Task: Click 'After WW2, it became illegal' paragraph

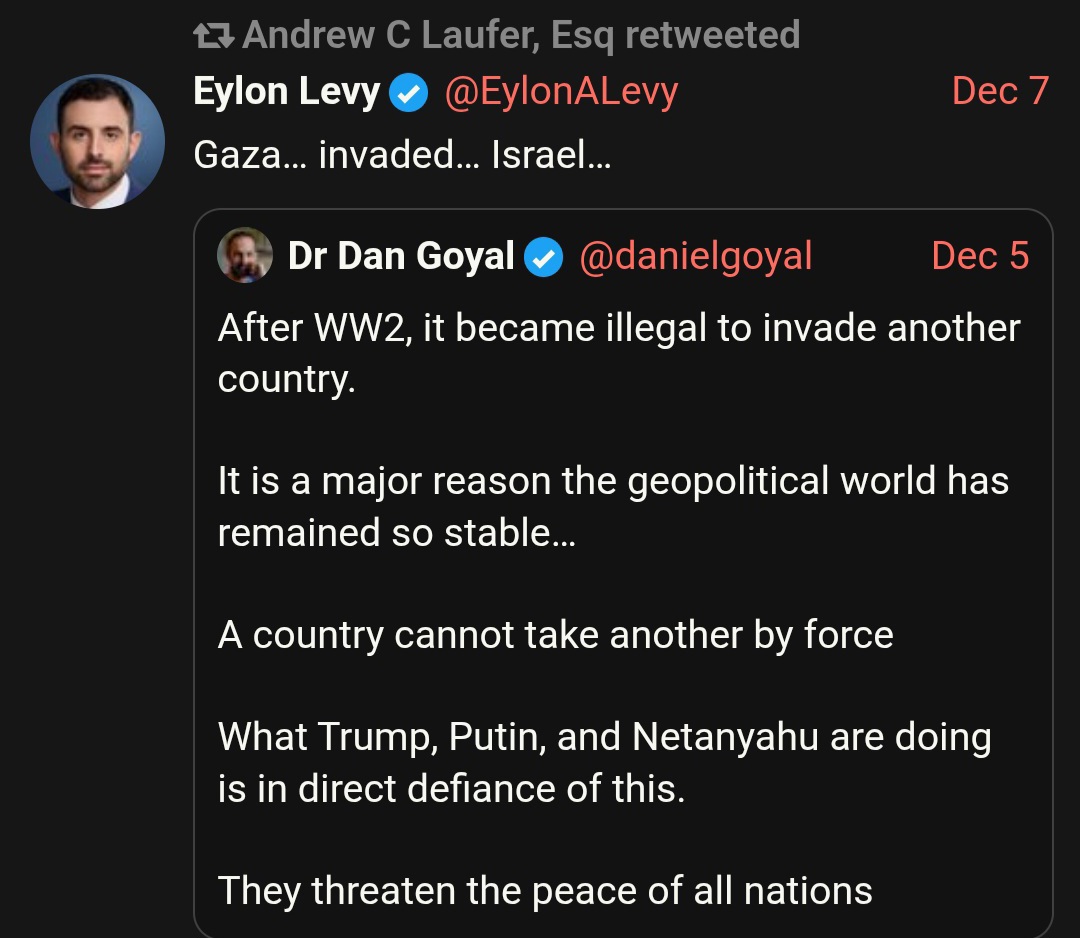Action: tap(619, 353)
